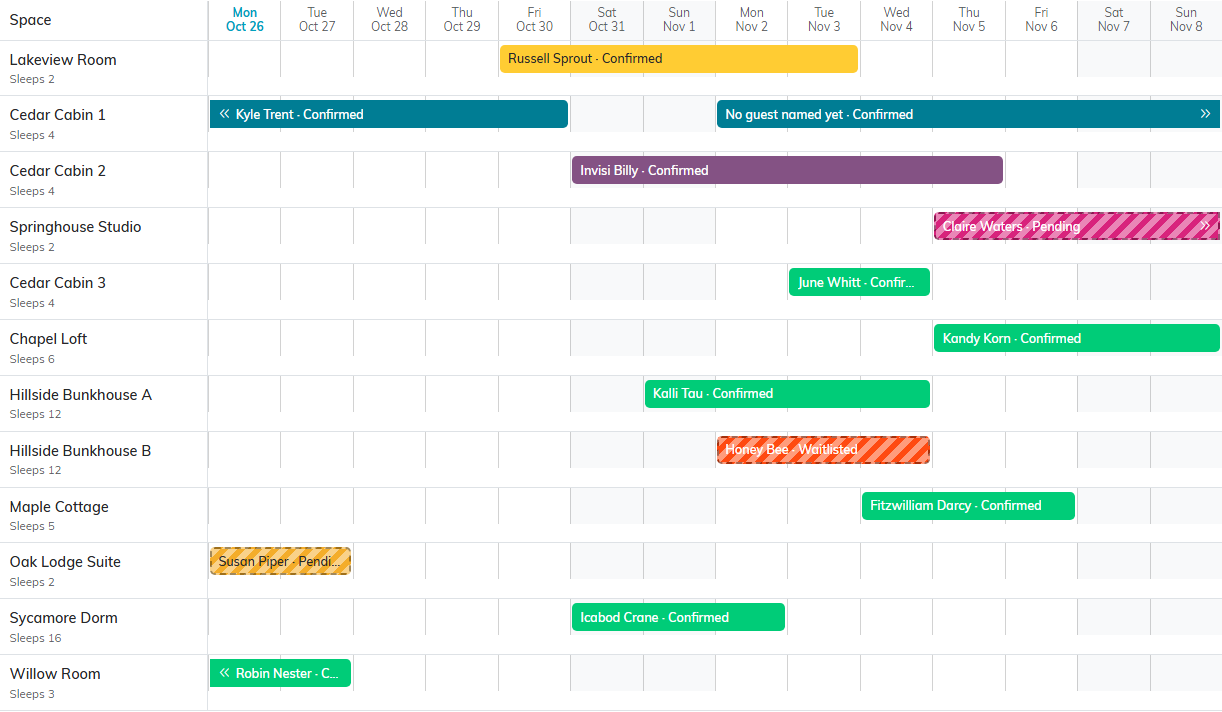Screen dimensions: 1222x712
Task: Open the Claire Waters pending booking
Action: click(x=1077, y=226)
